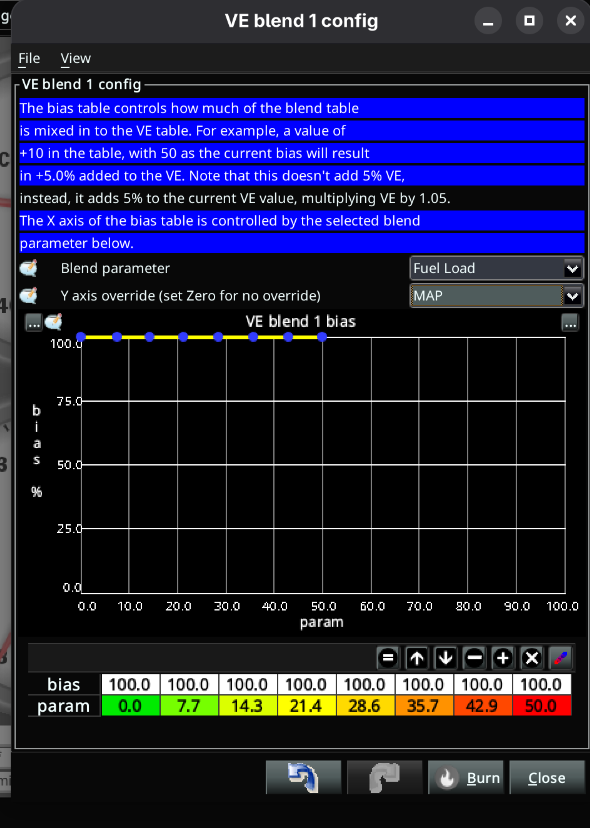Open the Blend parameter Fuel Load dropdown

click(496, 268)
